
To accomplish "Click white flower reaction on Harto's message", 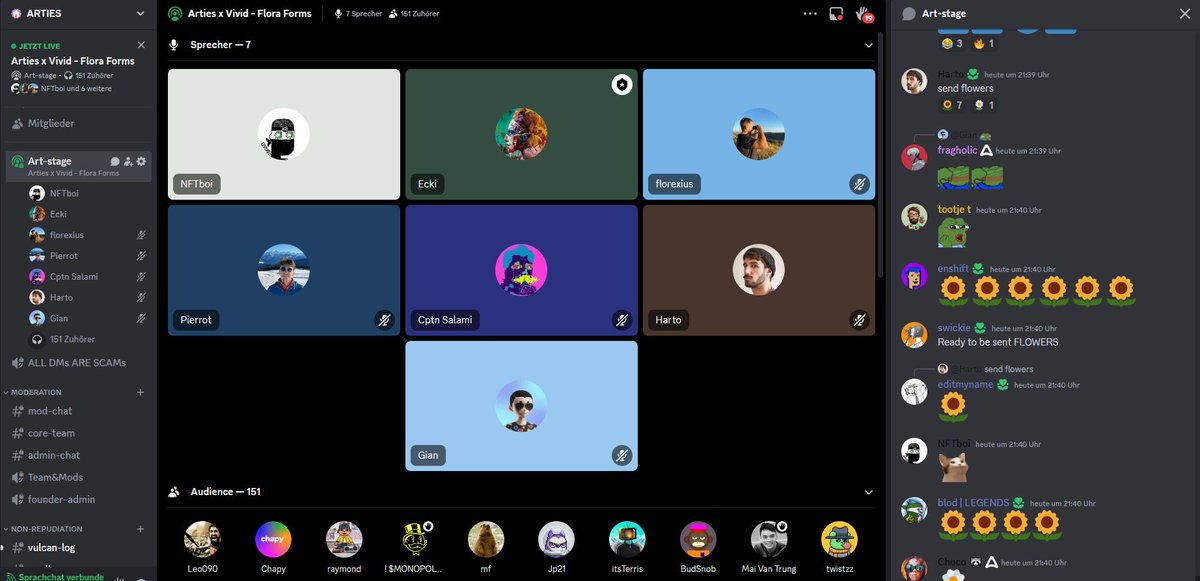I will click(x=985, y=105).
